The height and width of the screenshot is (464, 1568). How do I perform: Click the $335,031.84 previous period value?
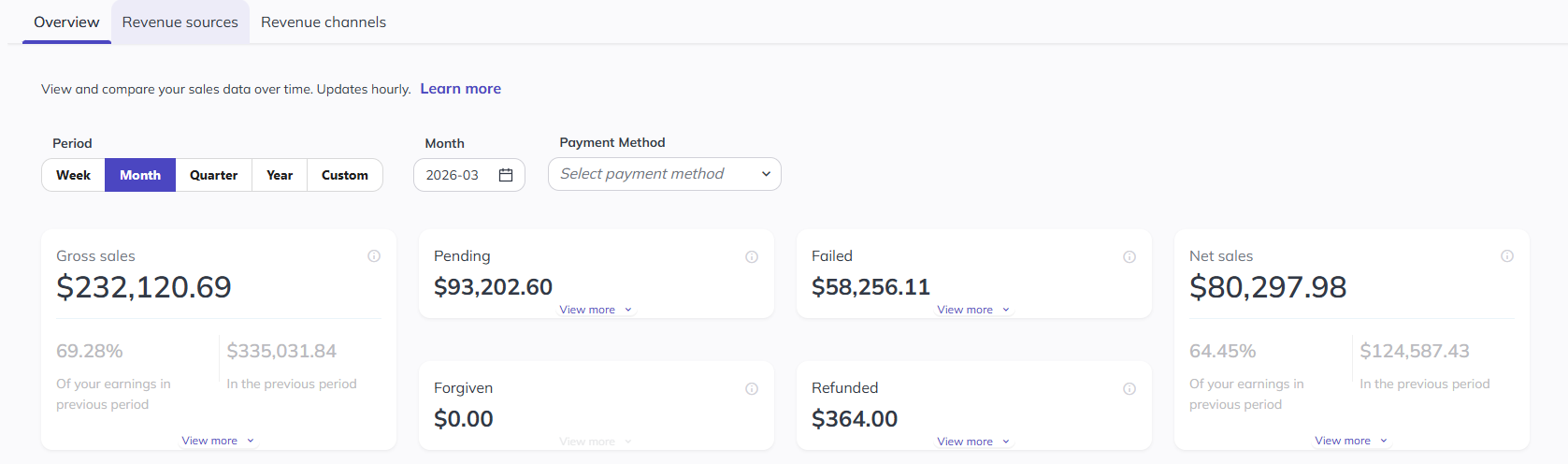pos(281,351)
